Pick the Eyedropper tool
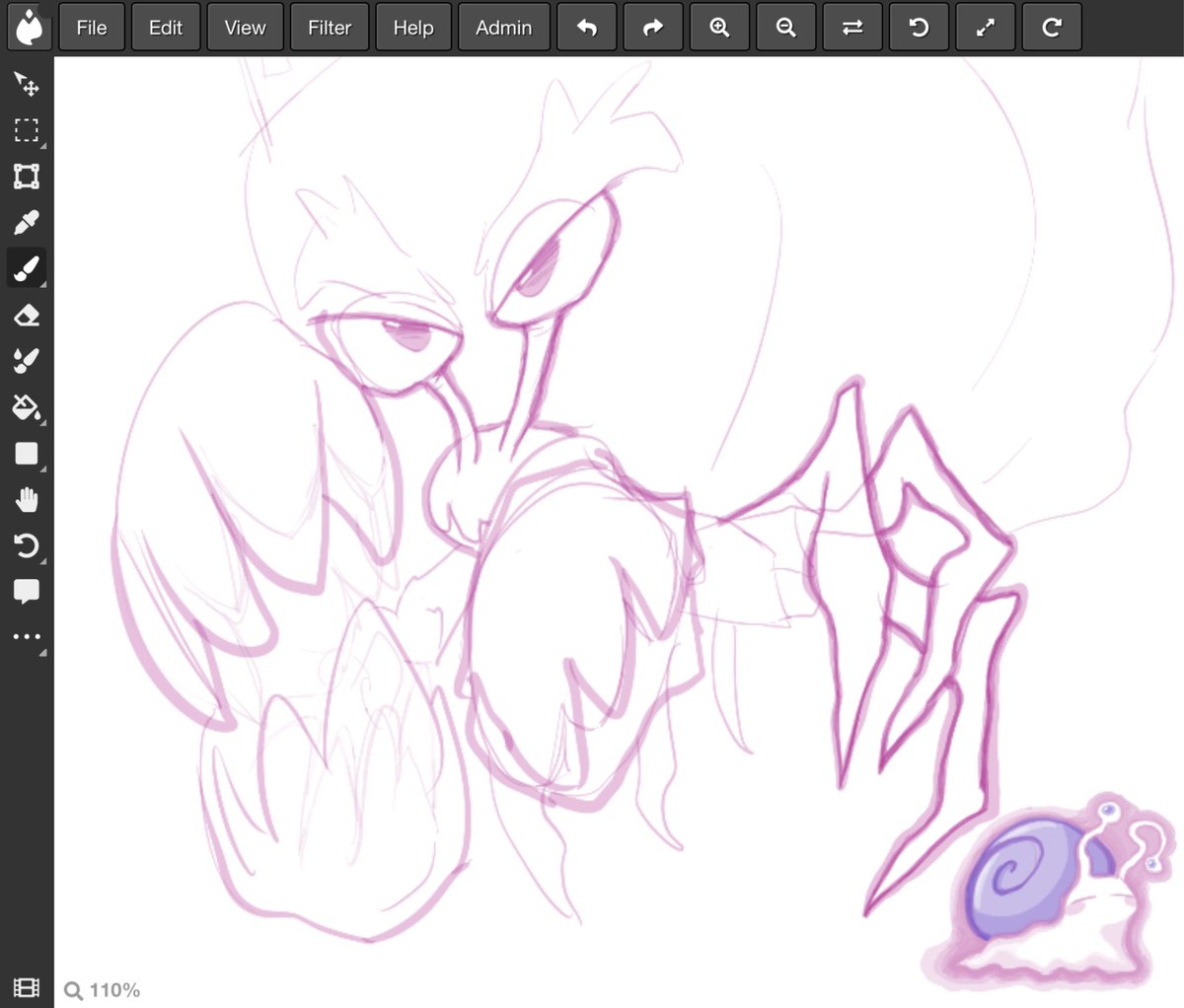 pyautogui.click(x=27, y=222)
